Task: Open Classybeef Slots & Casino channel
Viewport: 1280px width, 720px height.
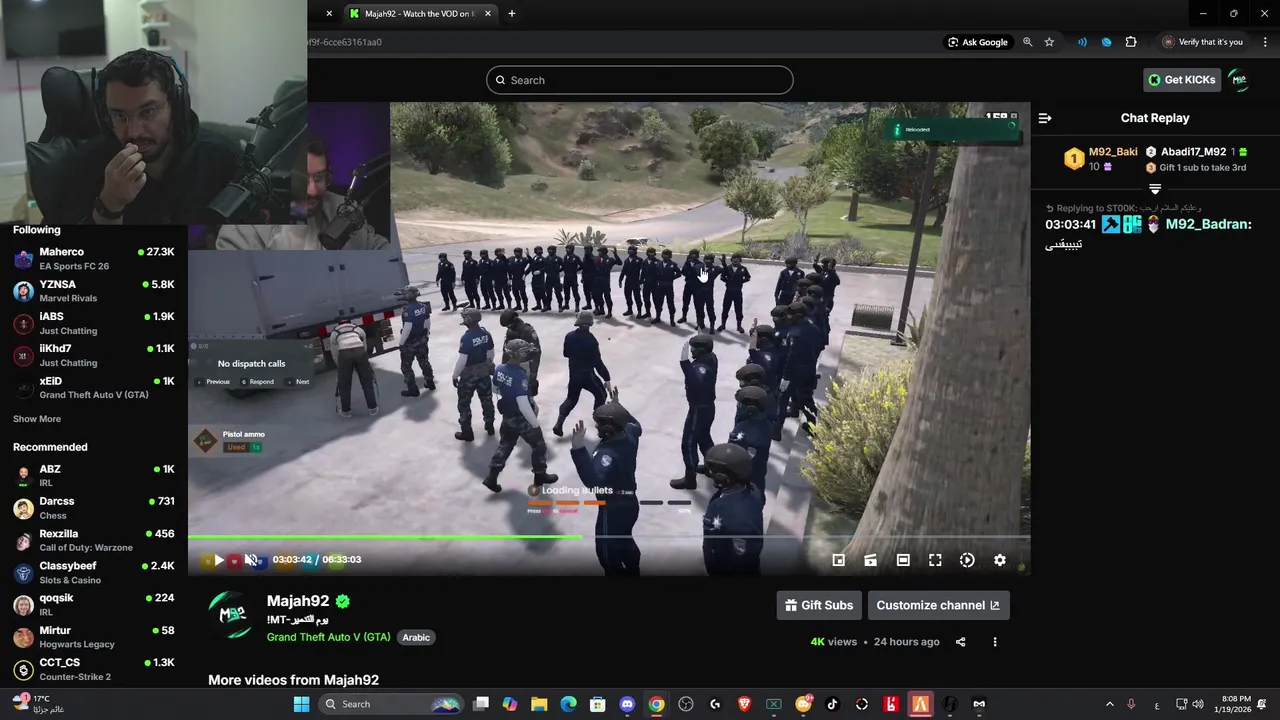Action: click(x=94, y=573)
